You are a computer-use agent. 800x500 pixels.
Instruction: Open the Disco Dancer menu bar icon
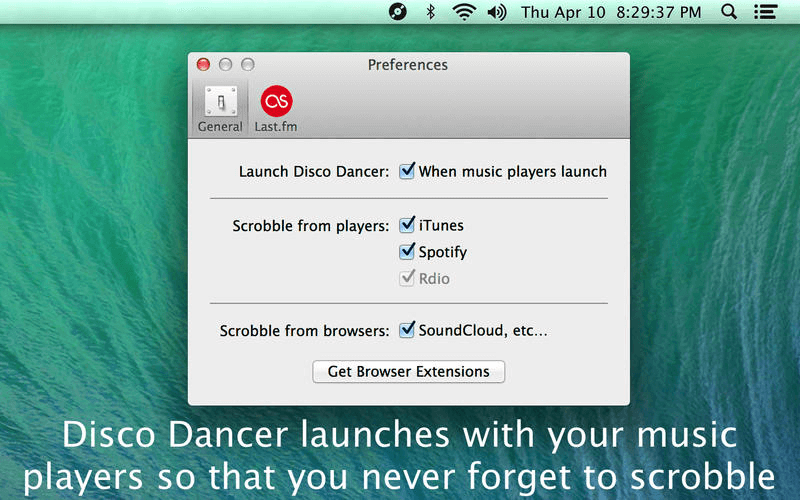tap(397, 11)
